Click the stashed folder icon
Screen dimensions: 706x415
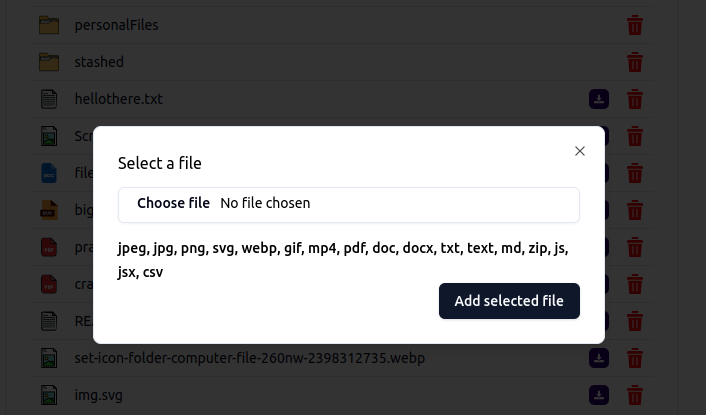click(49, 62)
